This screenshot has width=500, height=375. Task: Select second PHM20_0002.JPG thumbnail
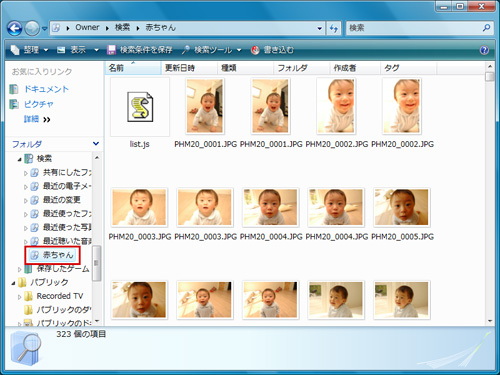pyautogui.click(x=402, y=106)
